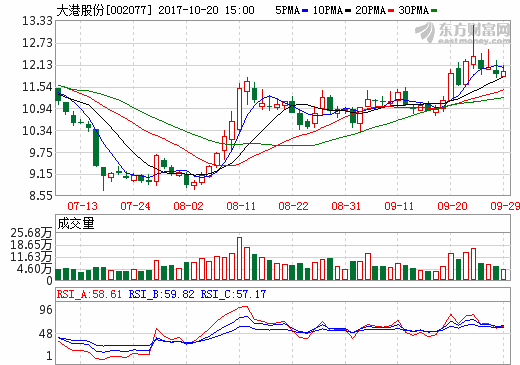Image resolution: width=520 pixels, height=365 pixels.
Task: Click the 08-22 date label
Action: pos(293,206)
